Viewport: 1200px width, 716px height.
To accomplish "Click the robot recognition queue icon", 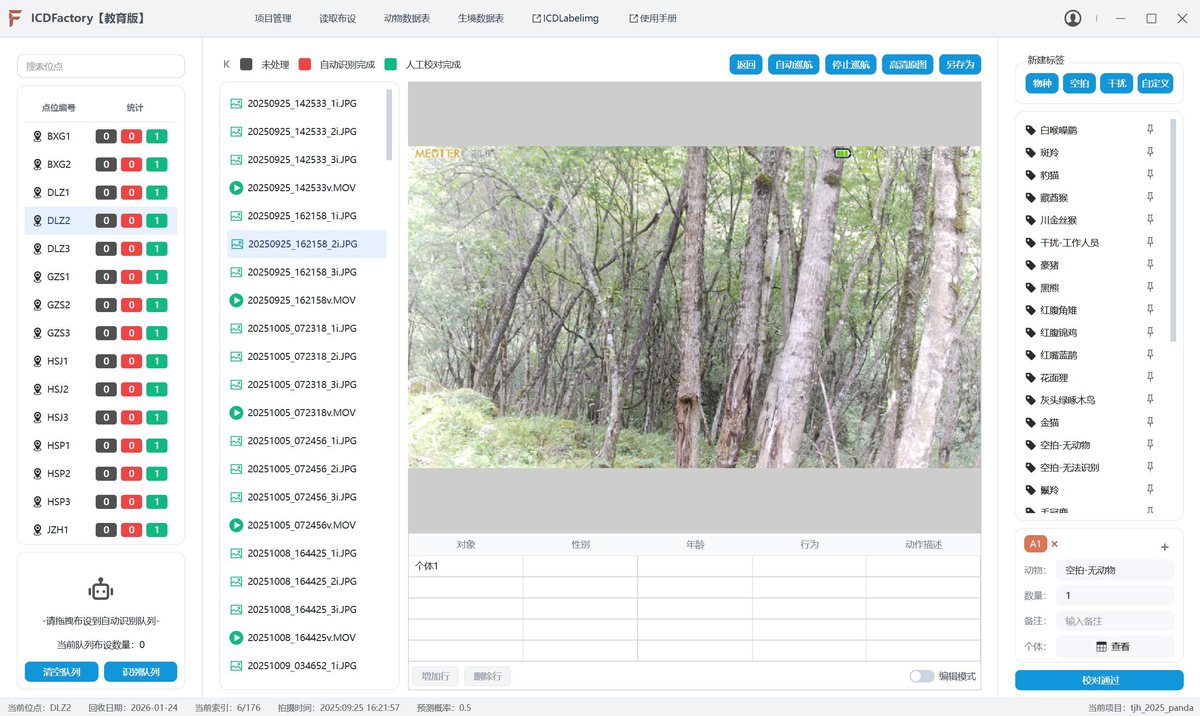I will coord(101,590).
